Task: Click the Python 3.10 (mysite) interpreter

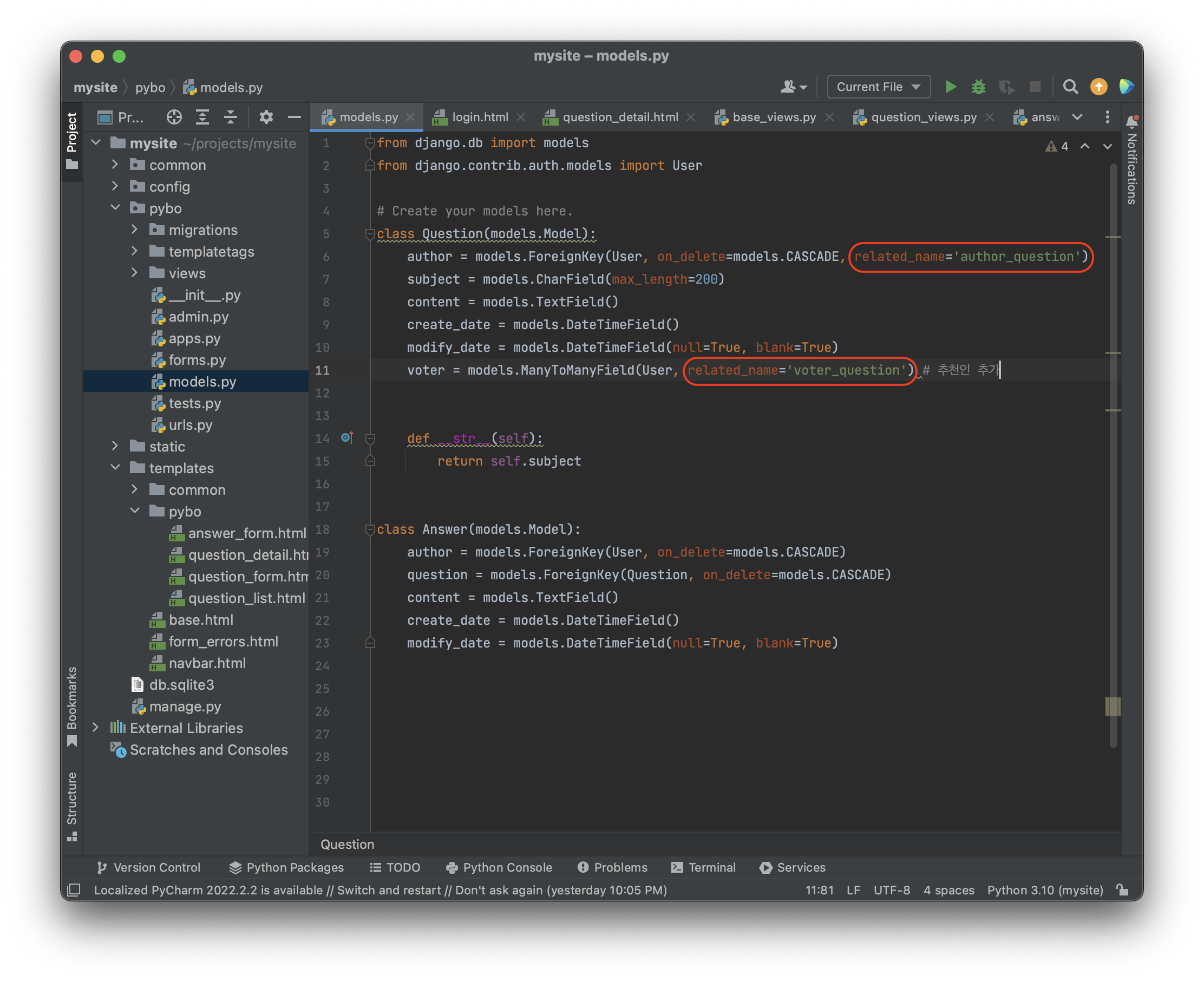Action: [x=1045, y=890]
